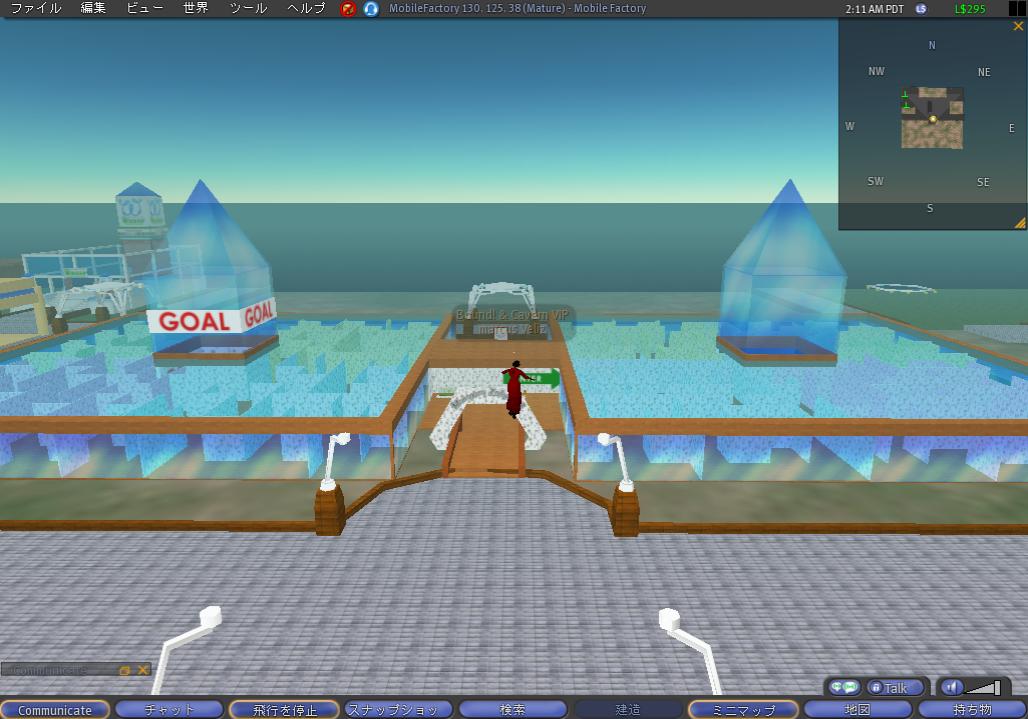Open the ファイル menu
The height and width of the screenshot is (719, 1028).
point(36,8)
